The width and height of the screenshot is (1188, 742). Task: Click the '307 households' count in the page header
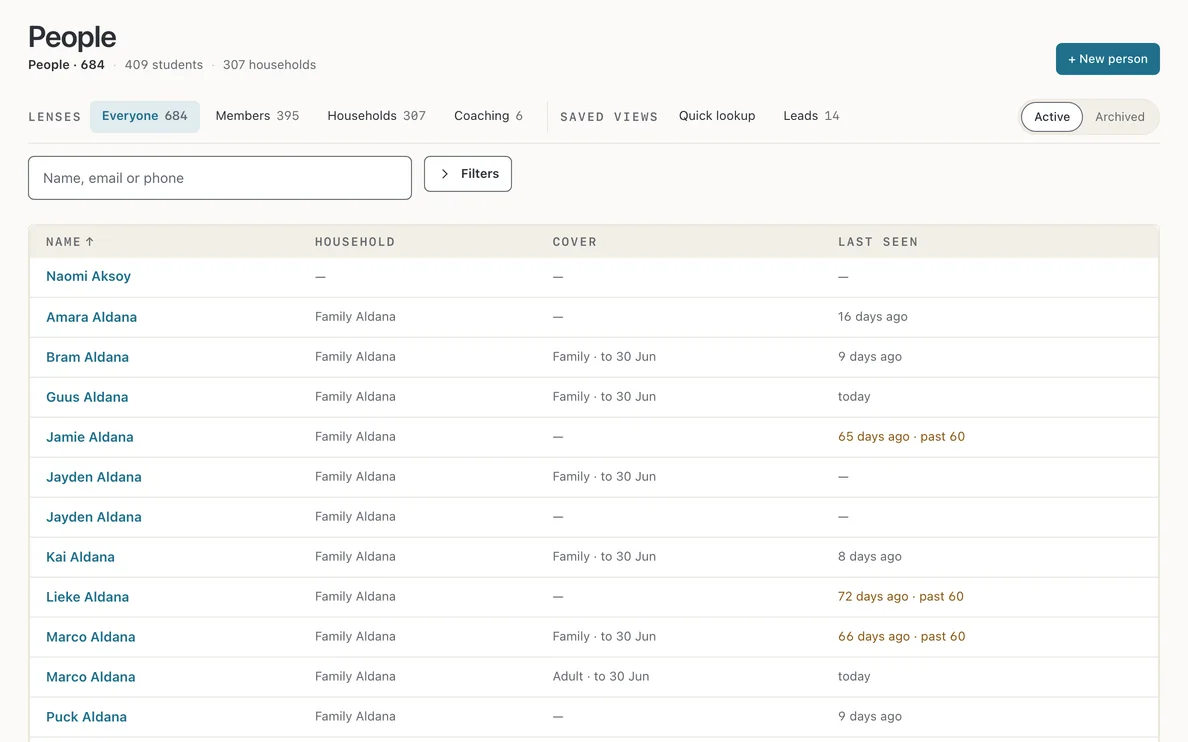point(269,65)
